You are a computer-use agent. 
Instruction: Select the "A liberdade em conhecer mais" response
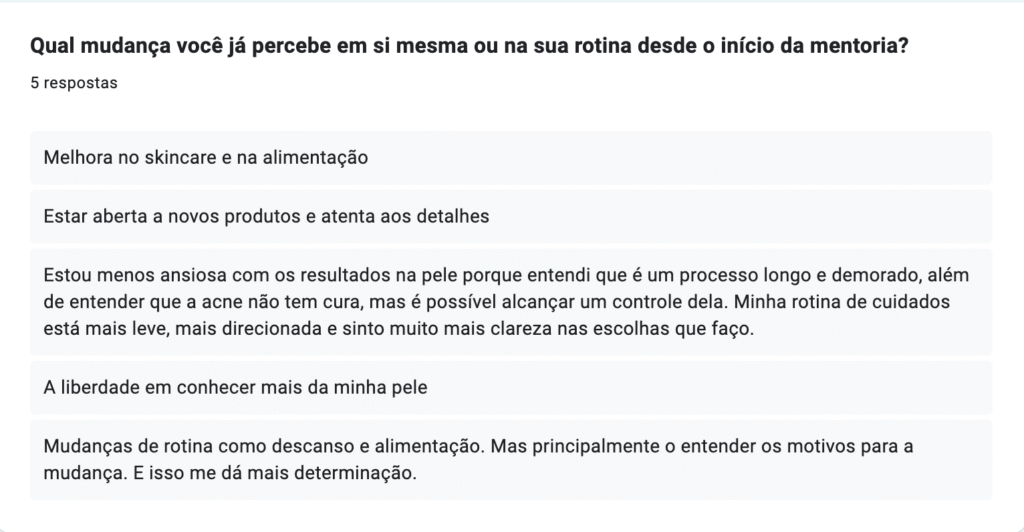[236, 387]
